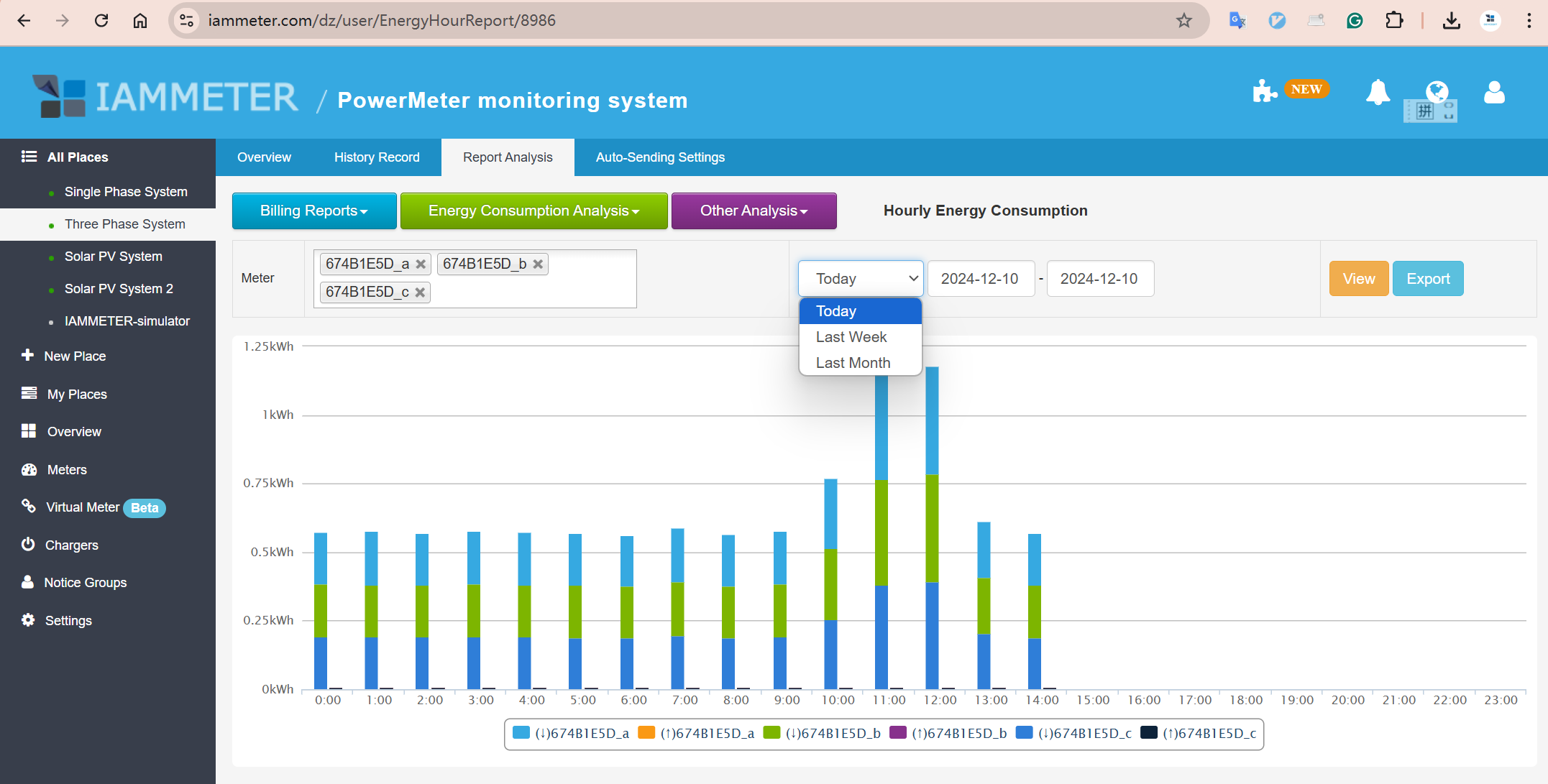Viewport: 1548px width, 784px height.
Task: Remove meter 674B1E5D_c tag
Action: tap(420, 292)
